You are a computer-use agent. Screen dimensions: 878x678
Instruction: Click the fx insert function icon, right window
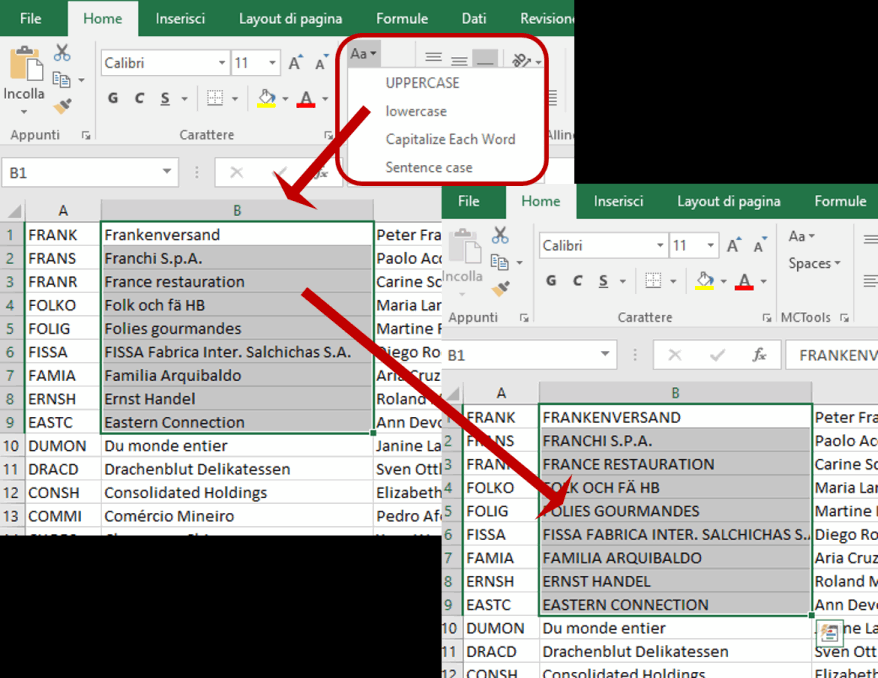759,355
